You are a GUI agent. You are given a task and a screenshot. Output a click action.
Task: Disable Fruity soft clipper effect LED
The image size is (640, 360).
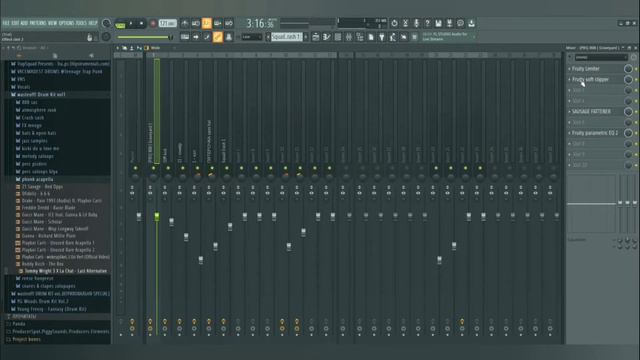pos(636,80)
